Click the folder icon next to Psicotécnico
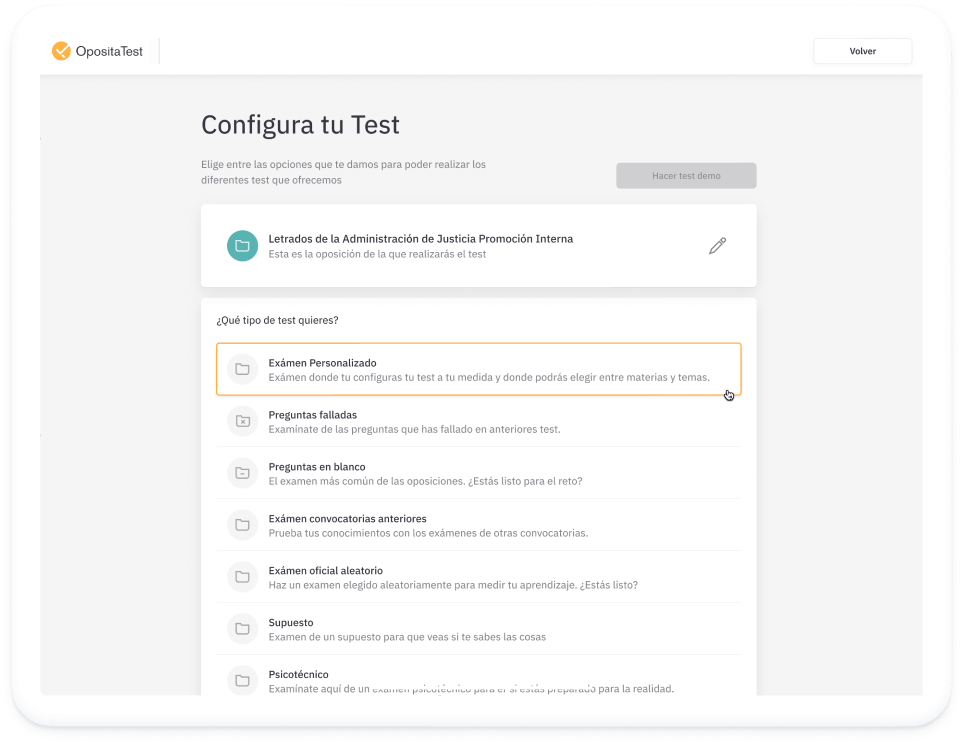Image resolution: width=962 pixels, height=743 pixels. point(242,680)
